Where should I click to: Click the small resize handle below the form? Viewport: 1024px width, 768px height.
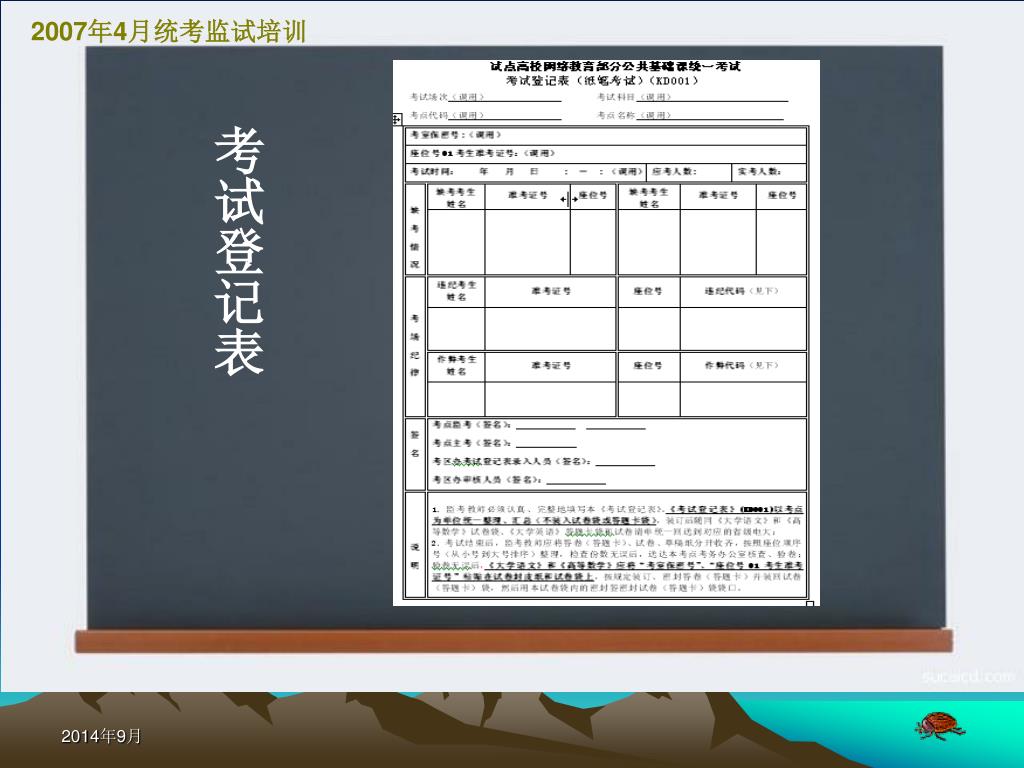[810, 604]
